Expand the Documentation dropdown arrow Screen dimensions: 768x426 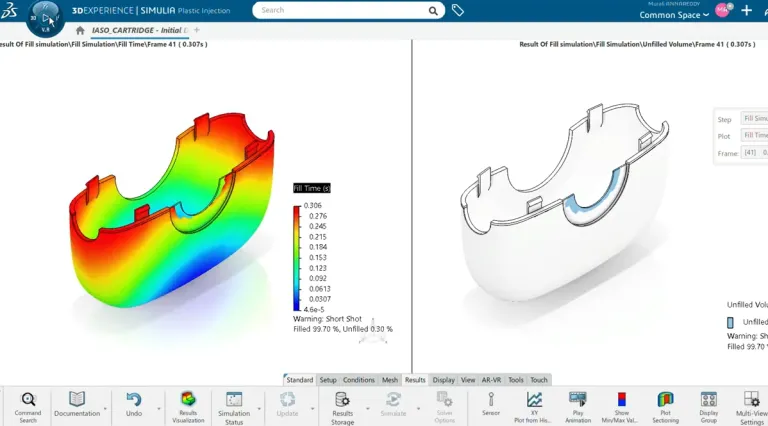click(x=105, y=408)
